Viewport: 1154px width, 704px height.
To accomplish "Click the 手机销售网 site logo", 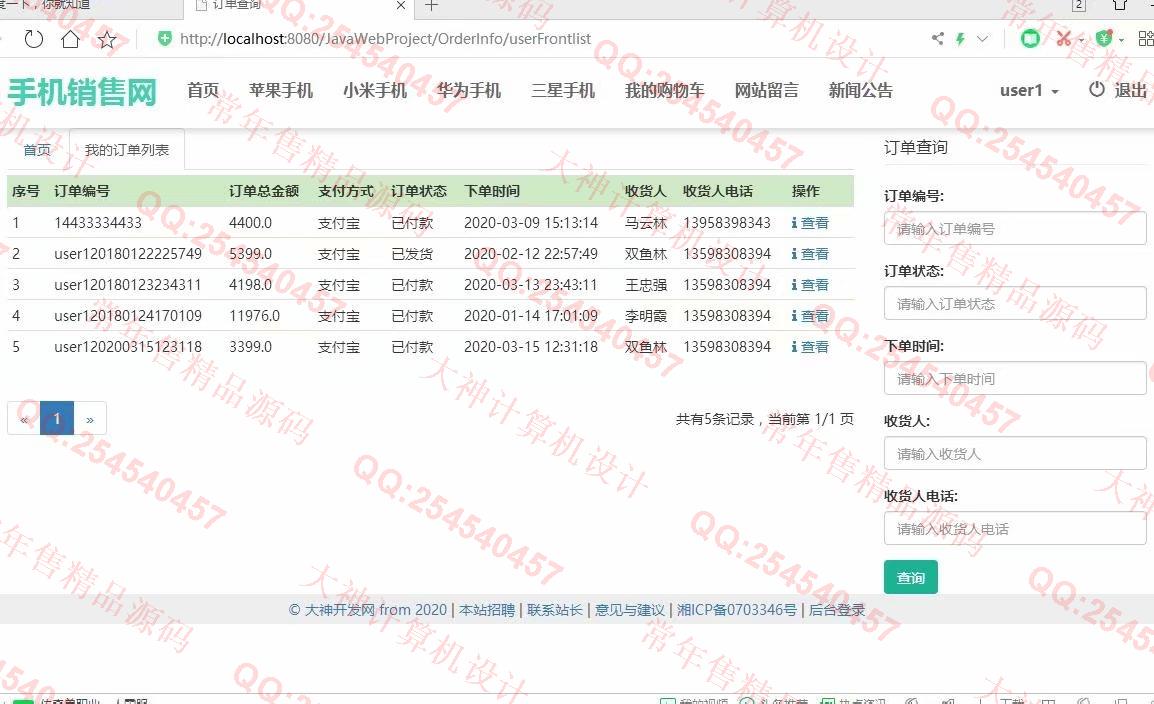I will [x=82, y=91].
